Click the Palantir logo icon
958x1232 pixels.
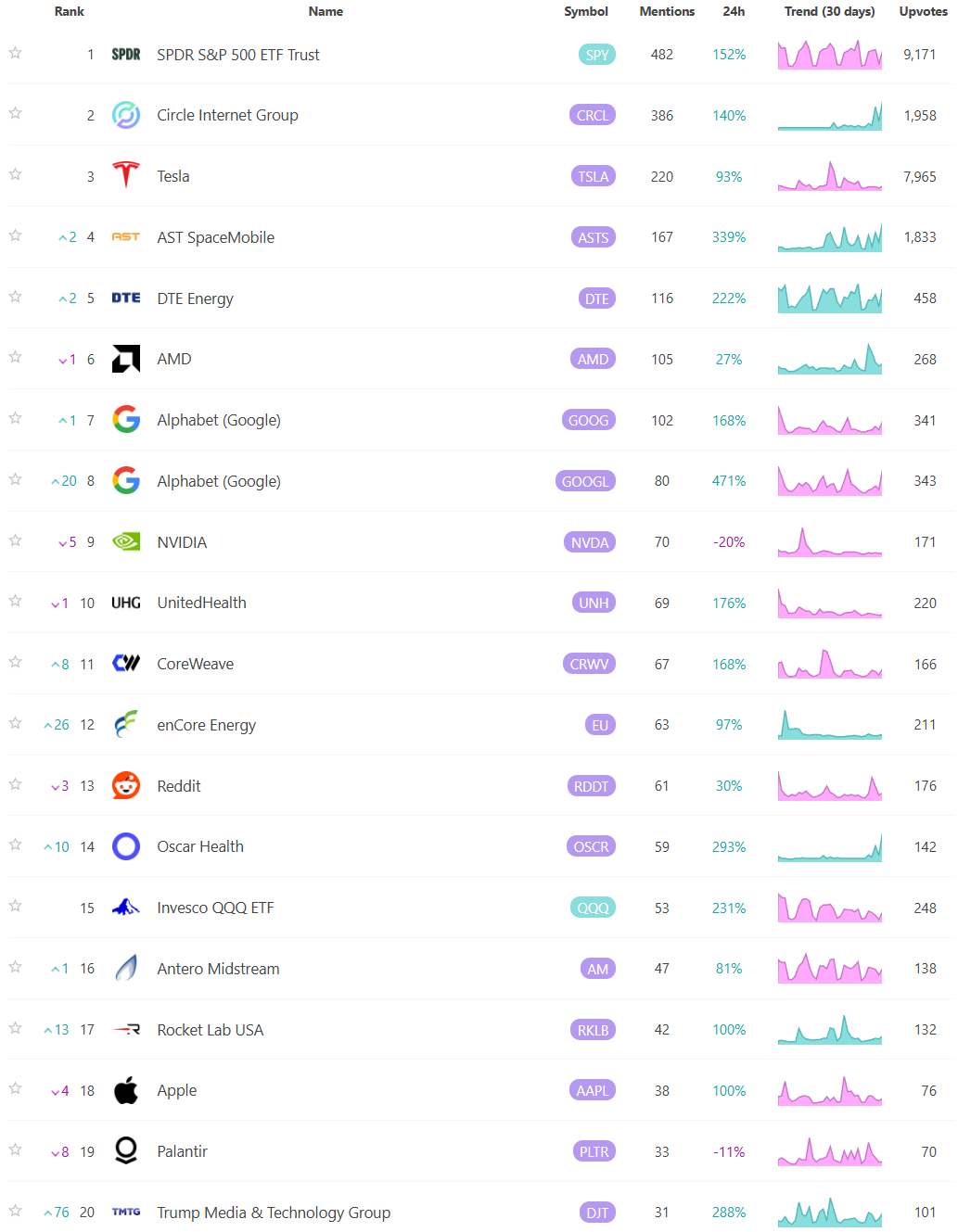(x=126, y=1151)
